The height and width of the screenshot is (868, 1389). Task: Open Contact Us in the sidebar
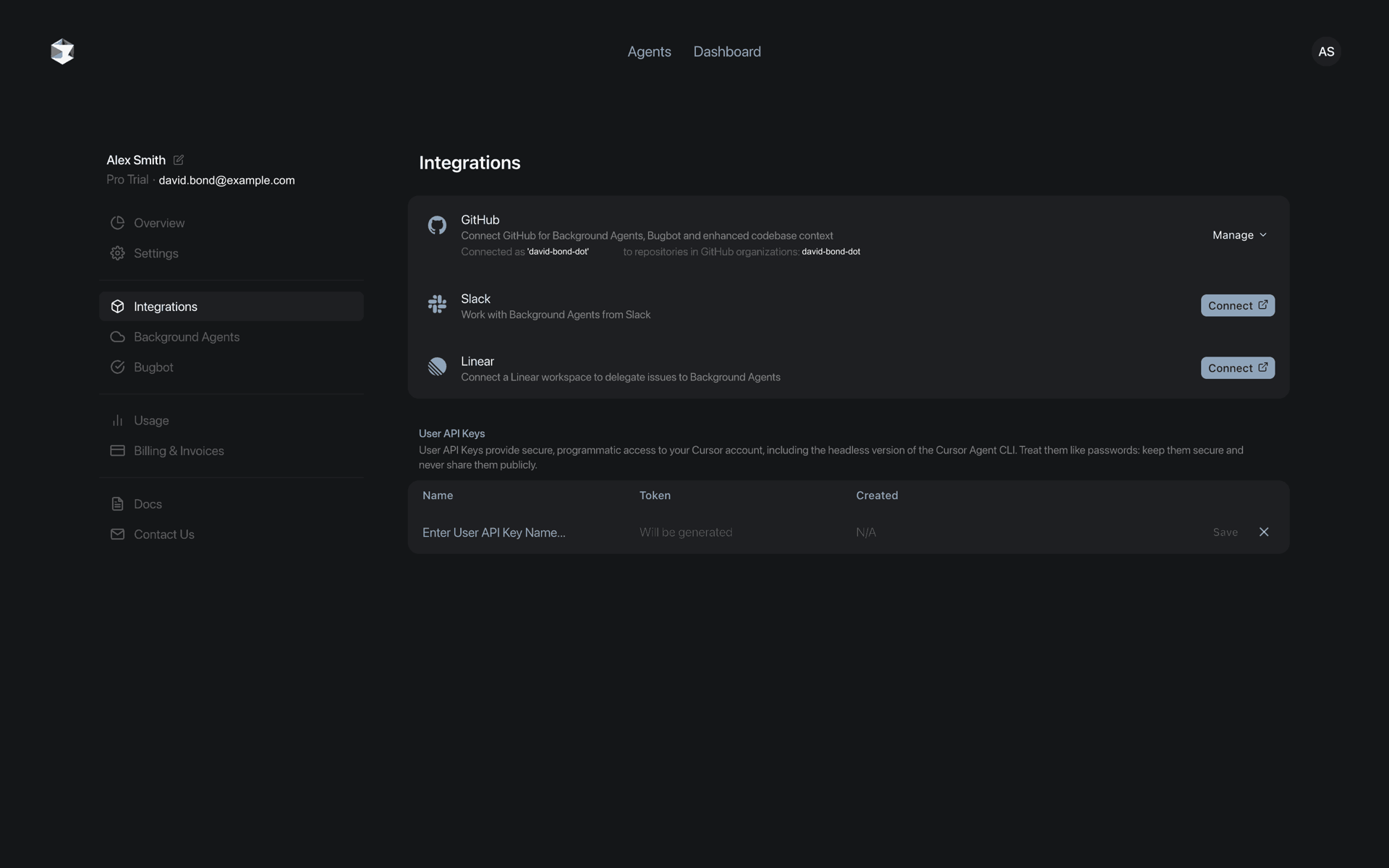(231, 535)
